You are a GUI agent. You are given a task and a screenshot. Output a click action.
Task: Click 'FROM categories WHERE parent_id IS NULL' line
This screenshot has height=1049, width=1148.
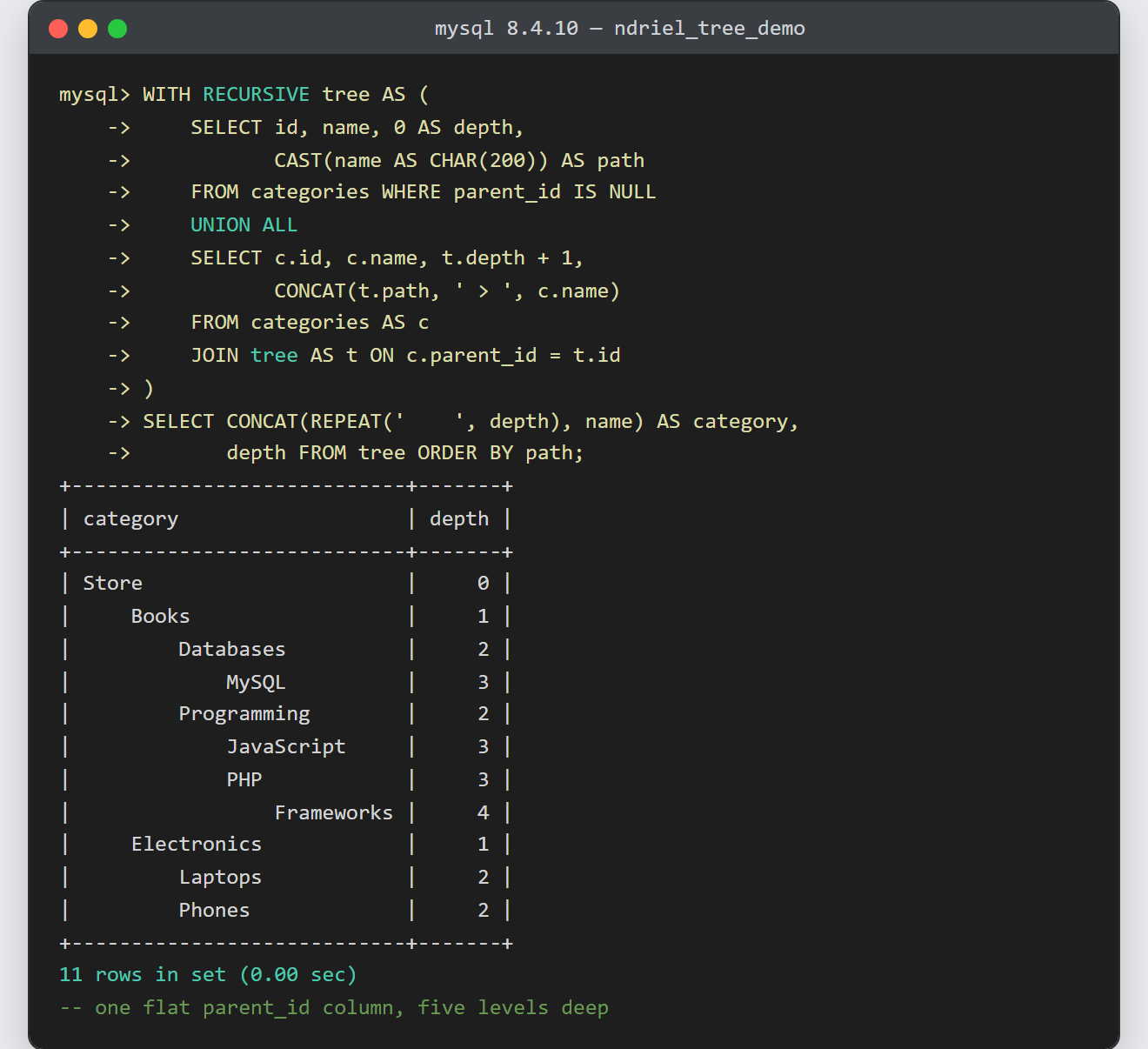[424, 192]
